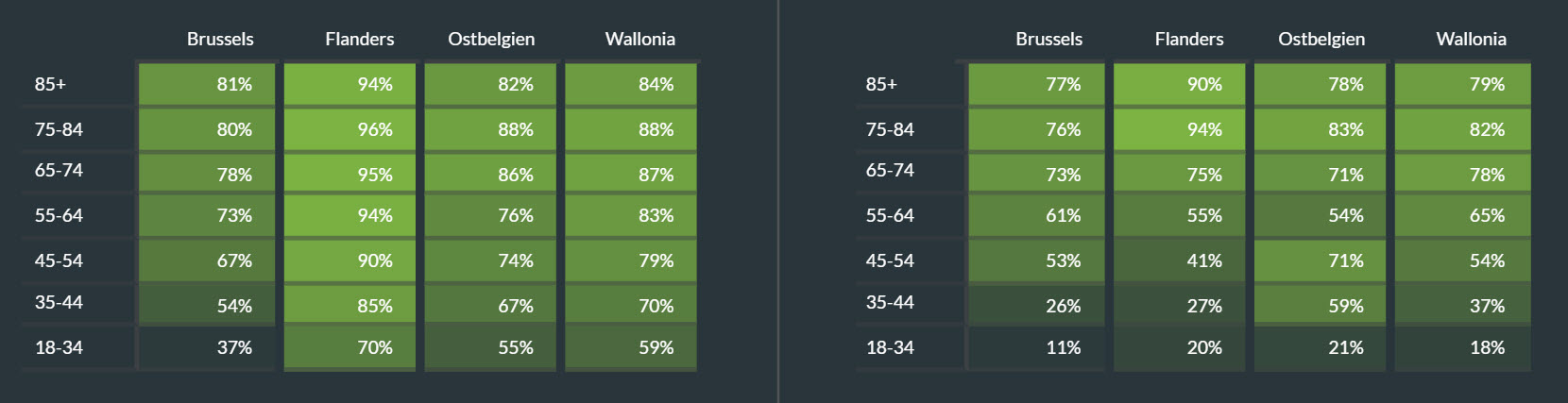Select the Flanders header in the right table
The height and width of the screenshot is (403, 1568).
click(x=1188, y=39)
